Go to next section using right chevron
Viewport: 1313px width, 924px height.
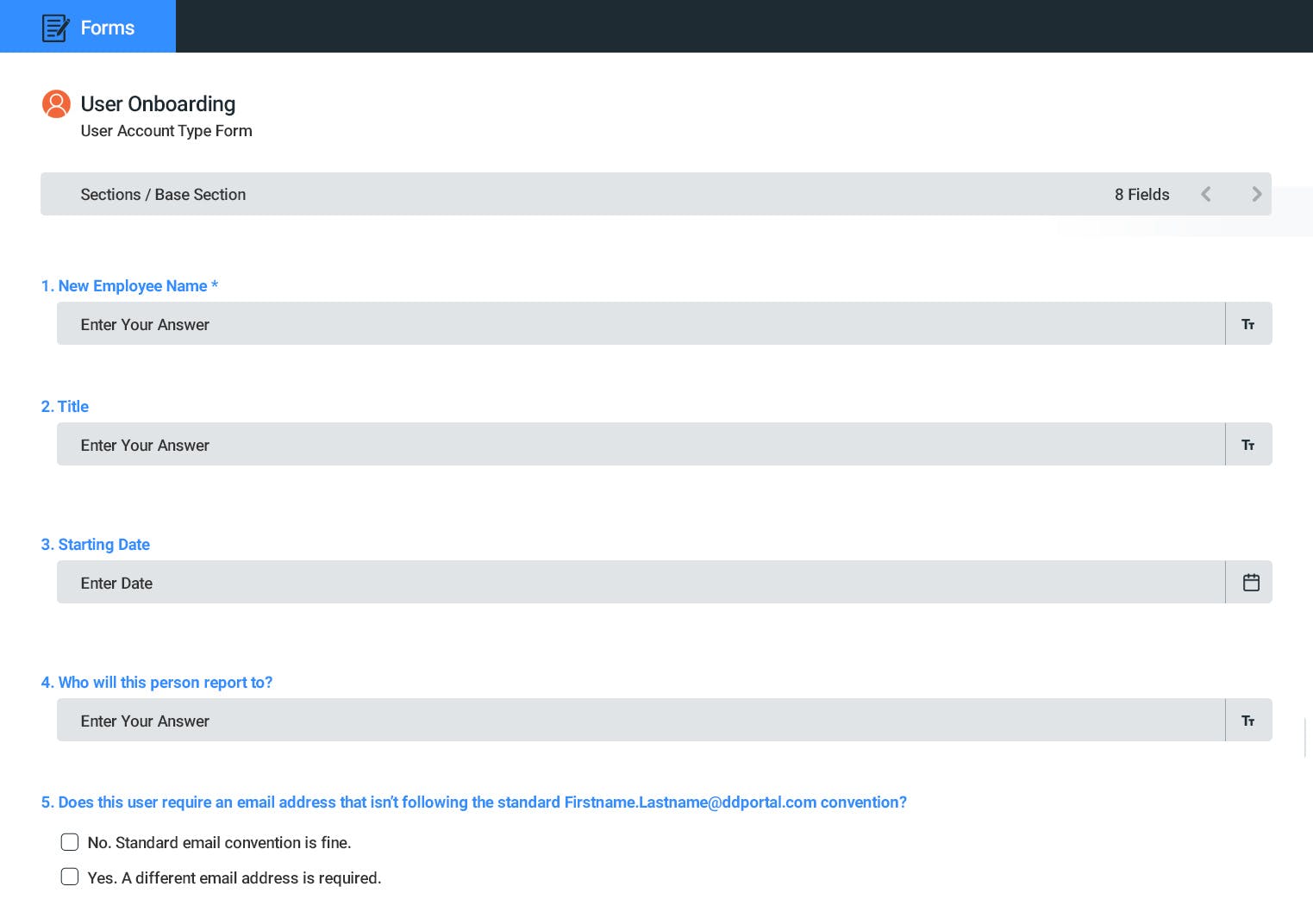pos(1256,194)
